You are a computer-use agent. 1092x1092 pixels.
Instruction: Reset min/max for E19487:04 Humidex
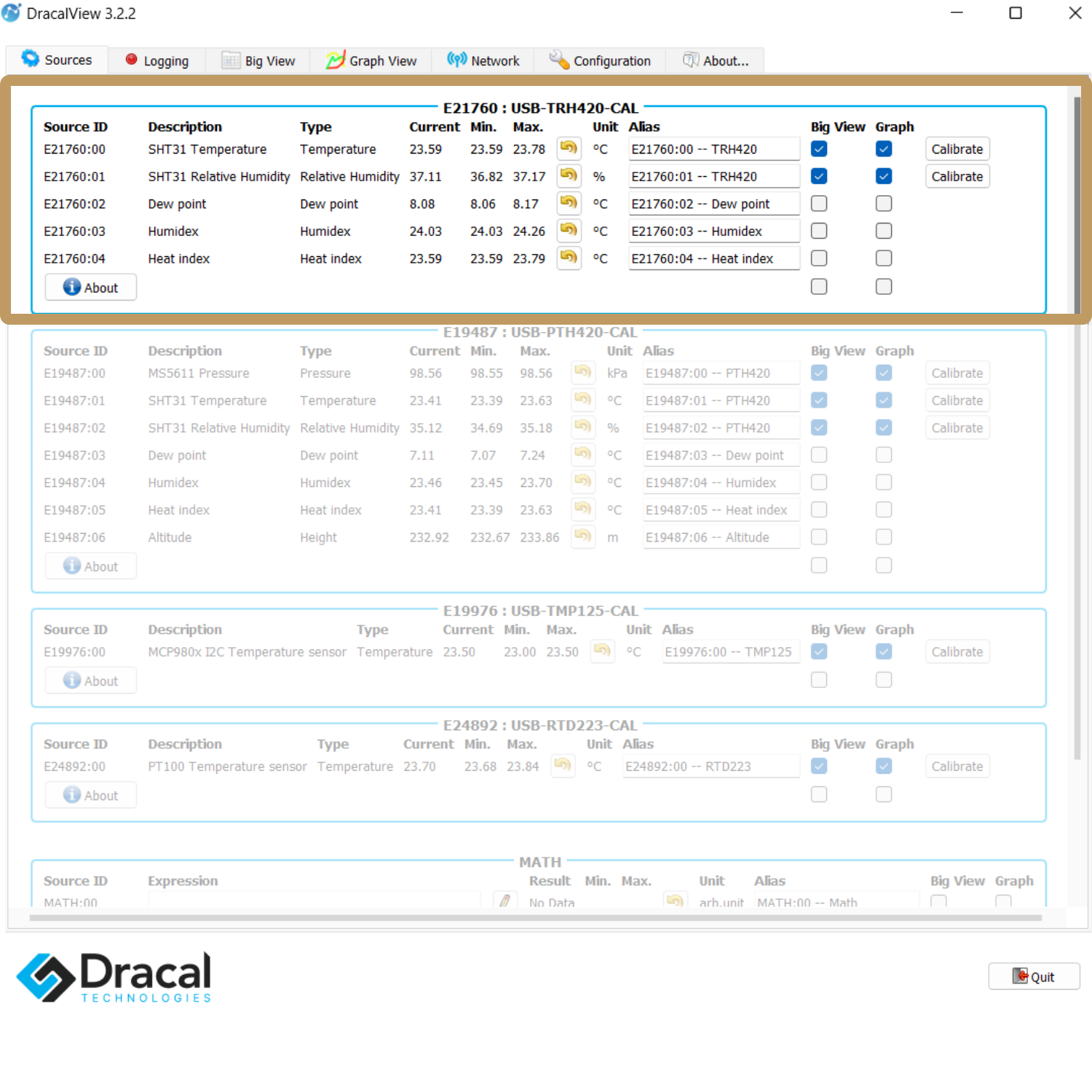582,482
